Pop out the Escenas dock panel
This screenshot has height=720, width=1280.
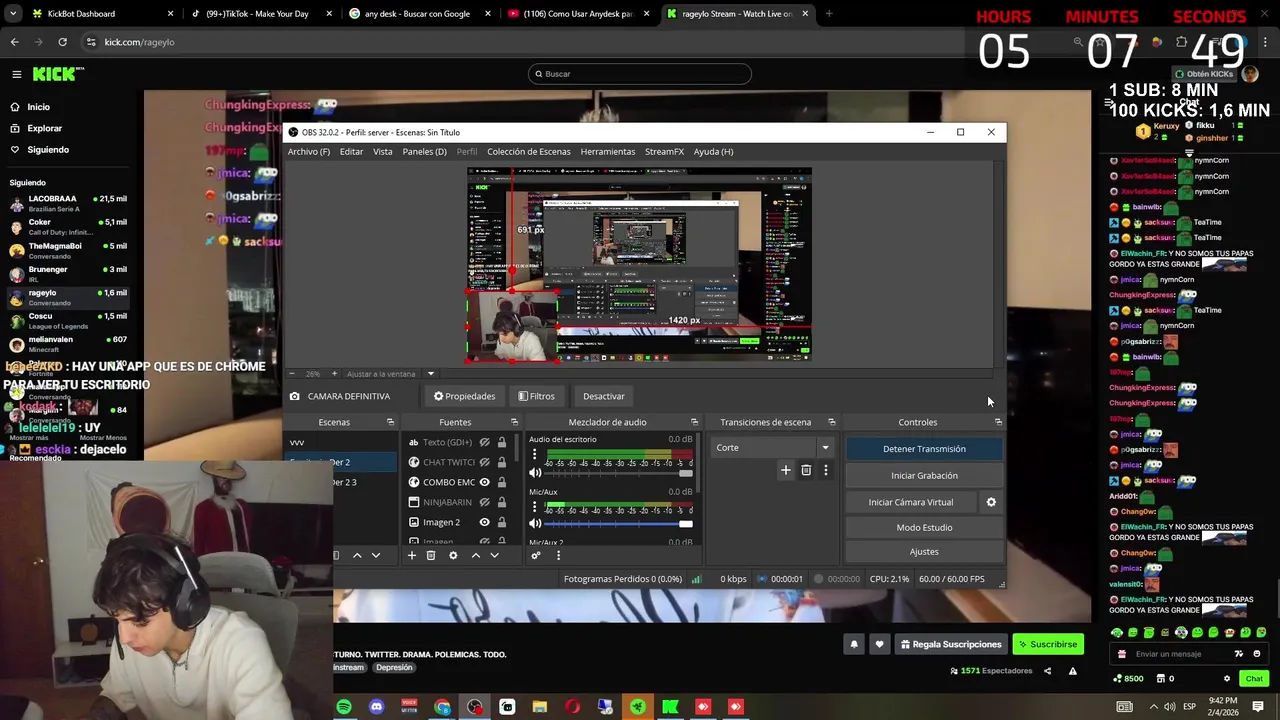click(390, 422)
